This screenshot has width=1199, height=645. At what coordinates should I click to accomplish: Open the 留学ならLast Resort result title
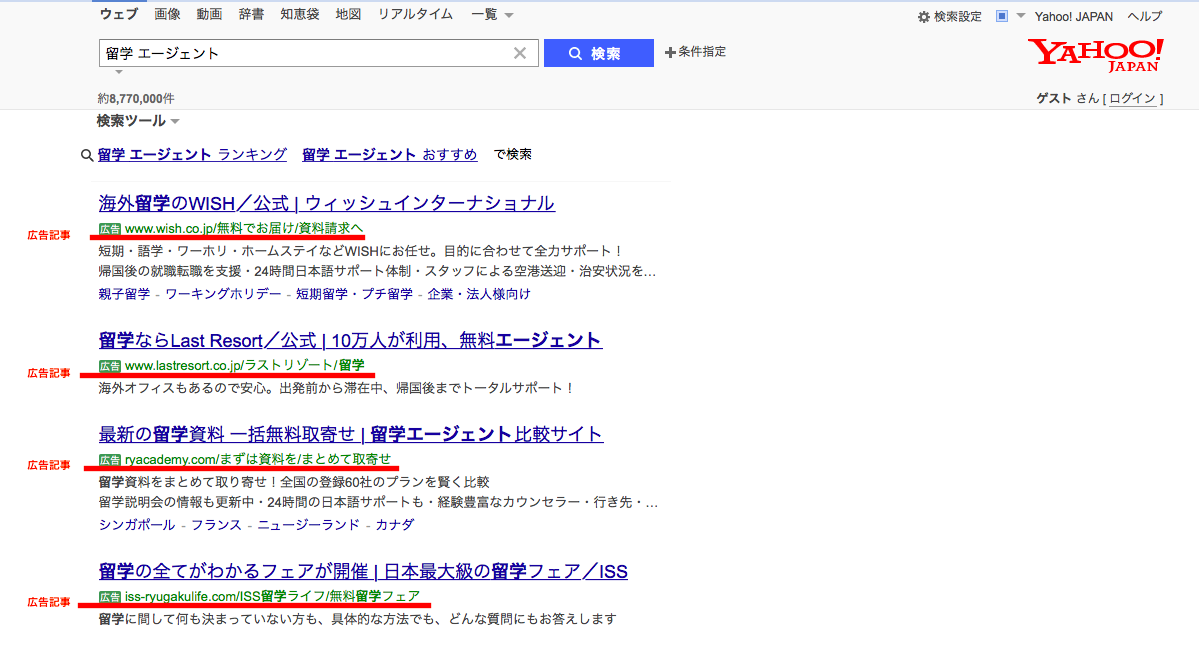350,340
